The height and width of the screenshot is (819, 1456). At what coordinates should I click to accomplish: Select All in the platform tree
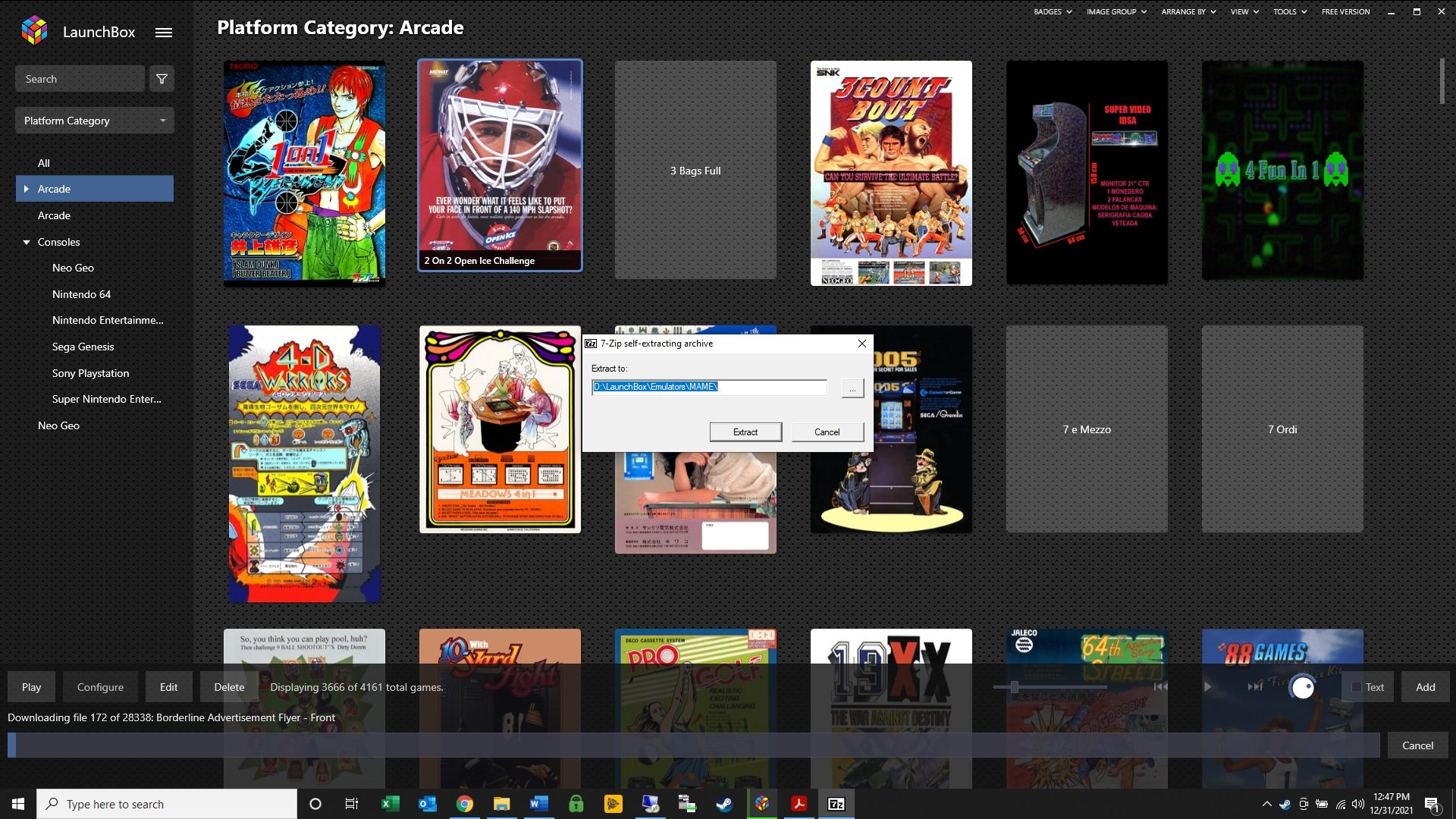[x=44, y=163]
